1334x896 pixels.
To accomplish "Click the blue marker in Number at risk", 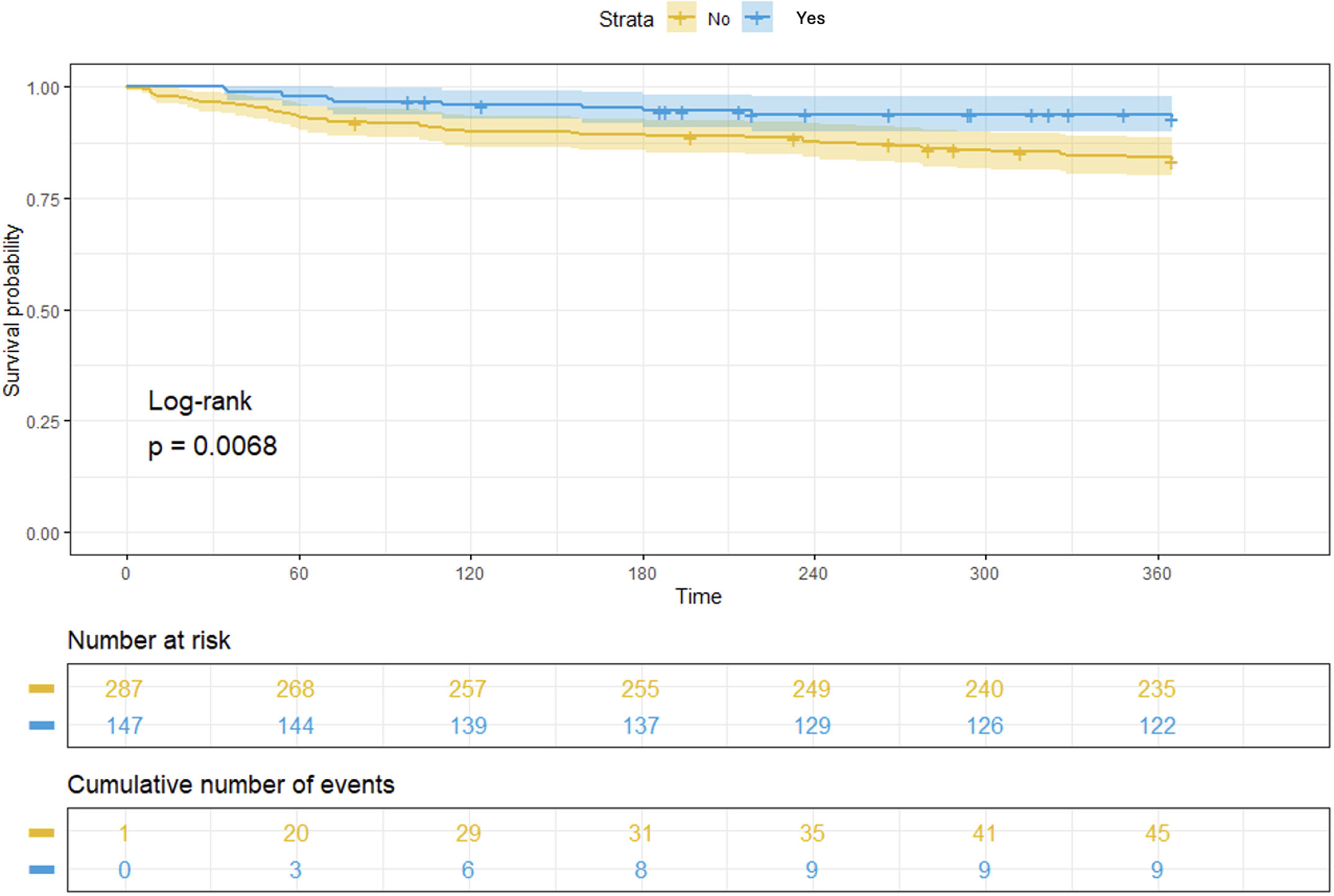I will [x=42, y=725].
